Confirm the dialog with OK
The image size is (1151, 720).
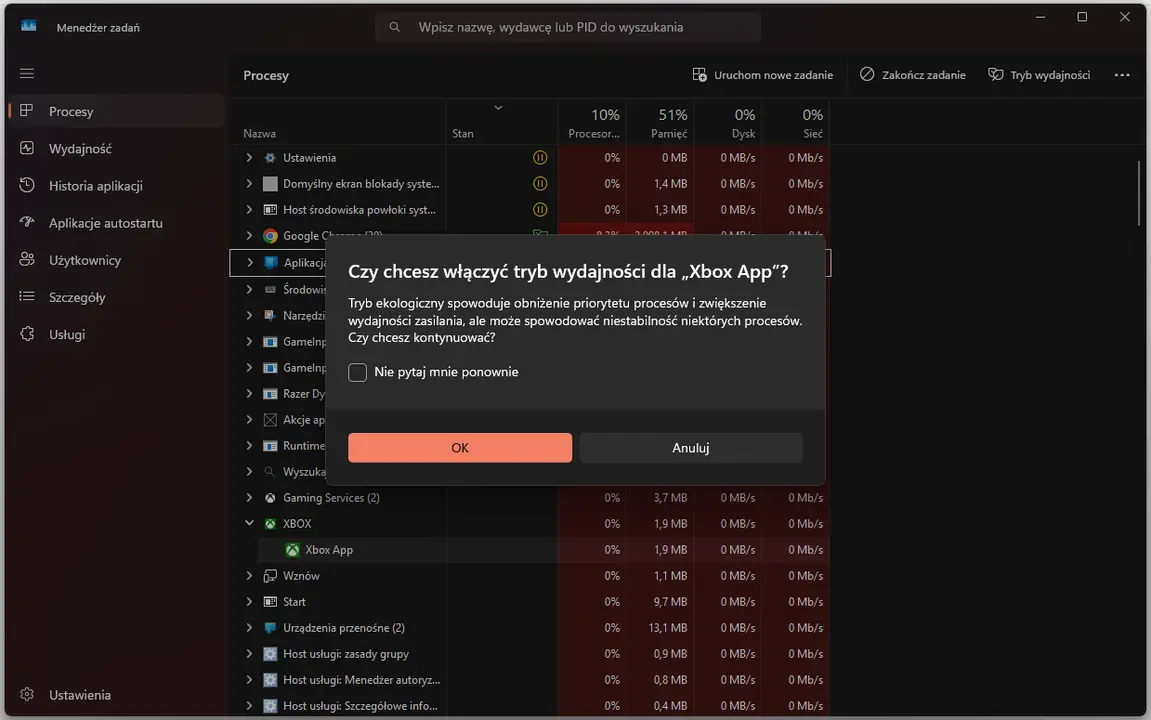pyautogui.click(x=460, y=448)
